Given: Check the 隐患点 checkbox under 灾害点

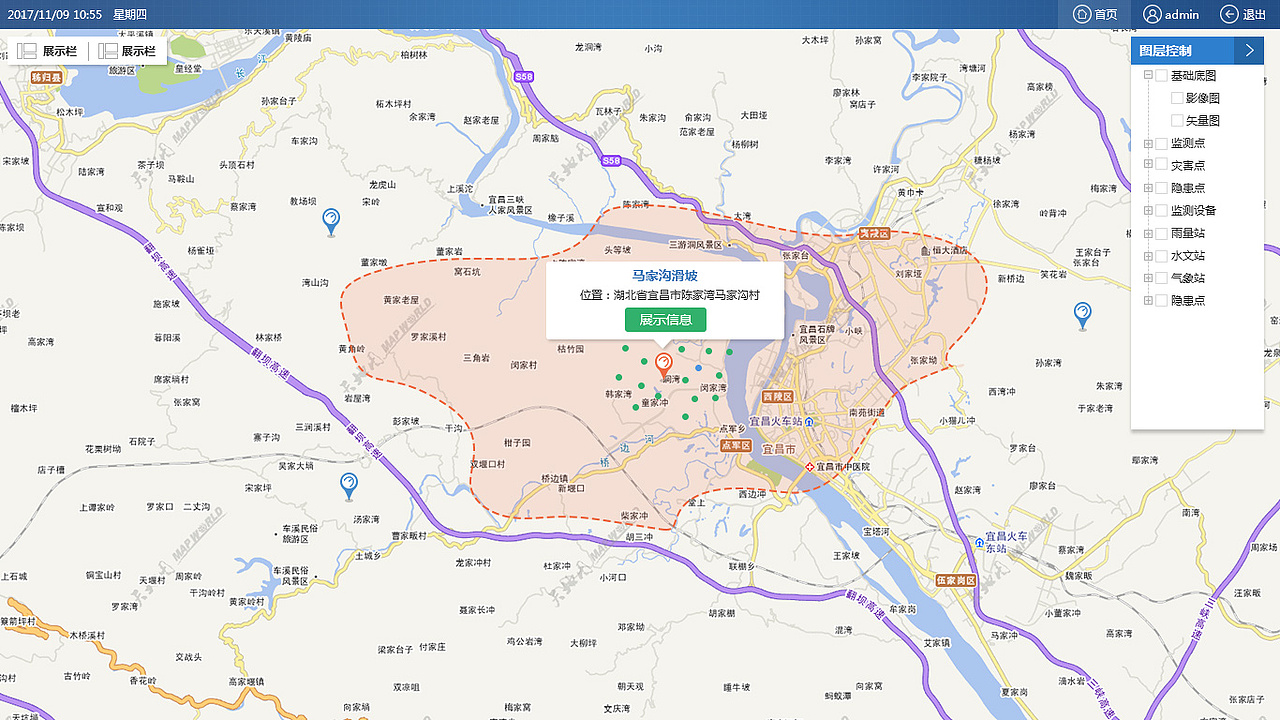Looking at the screenshot, I should (1162, 188).
